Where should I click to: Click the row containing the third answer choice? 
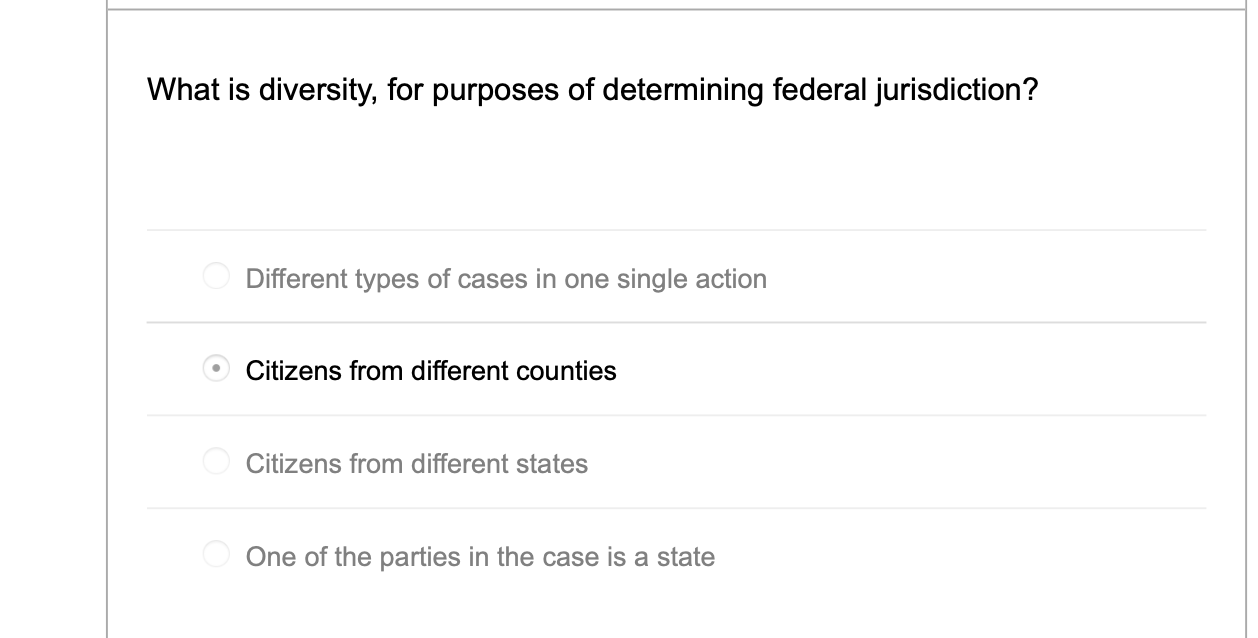coord(600,461)
